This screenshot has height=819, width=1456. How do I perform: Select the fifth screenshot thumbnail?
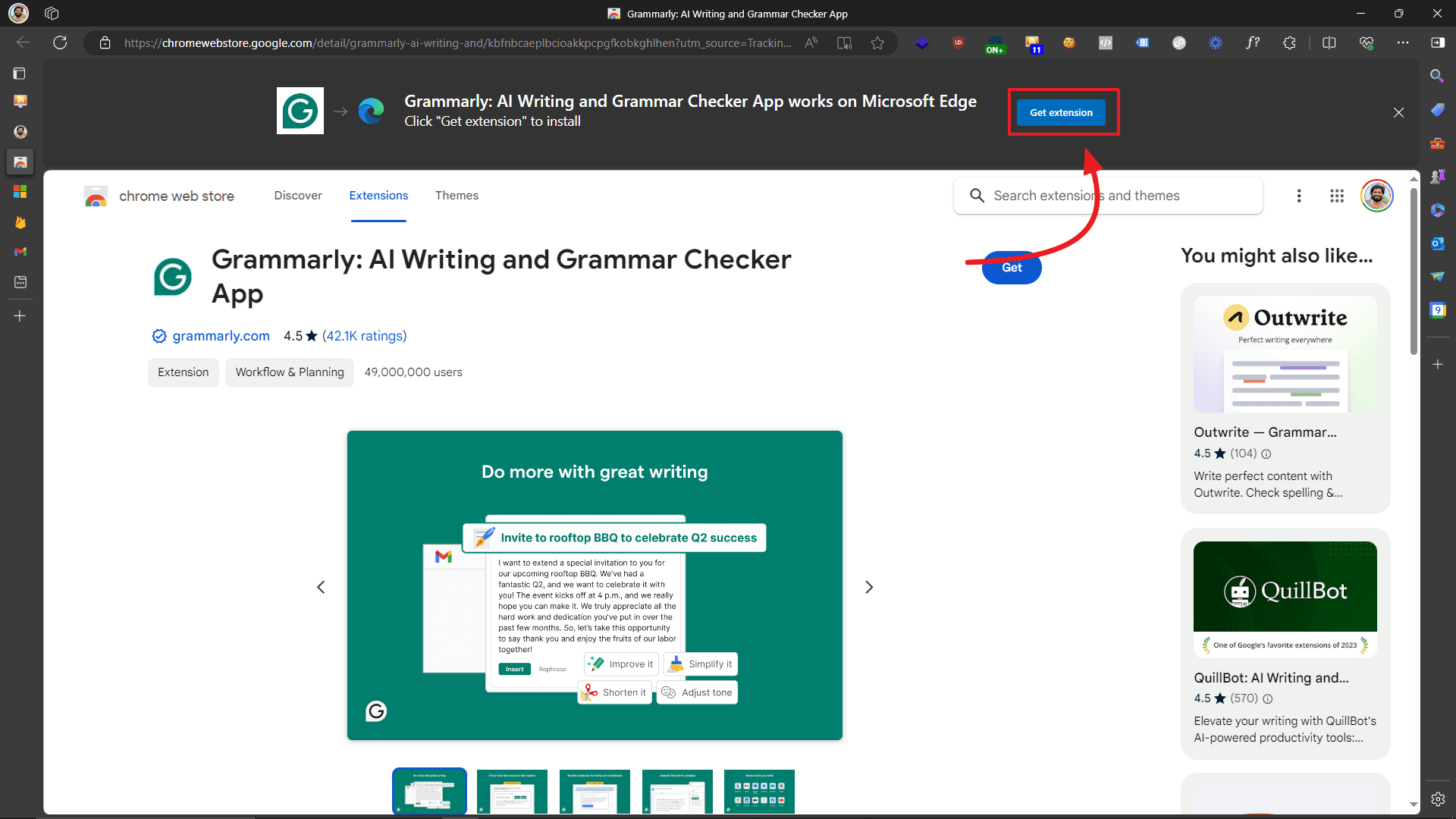[x=759, y=791]
